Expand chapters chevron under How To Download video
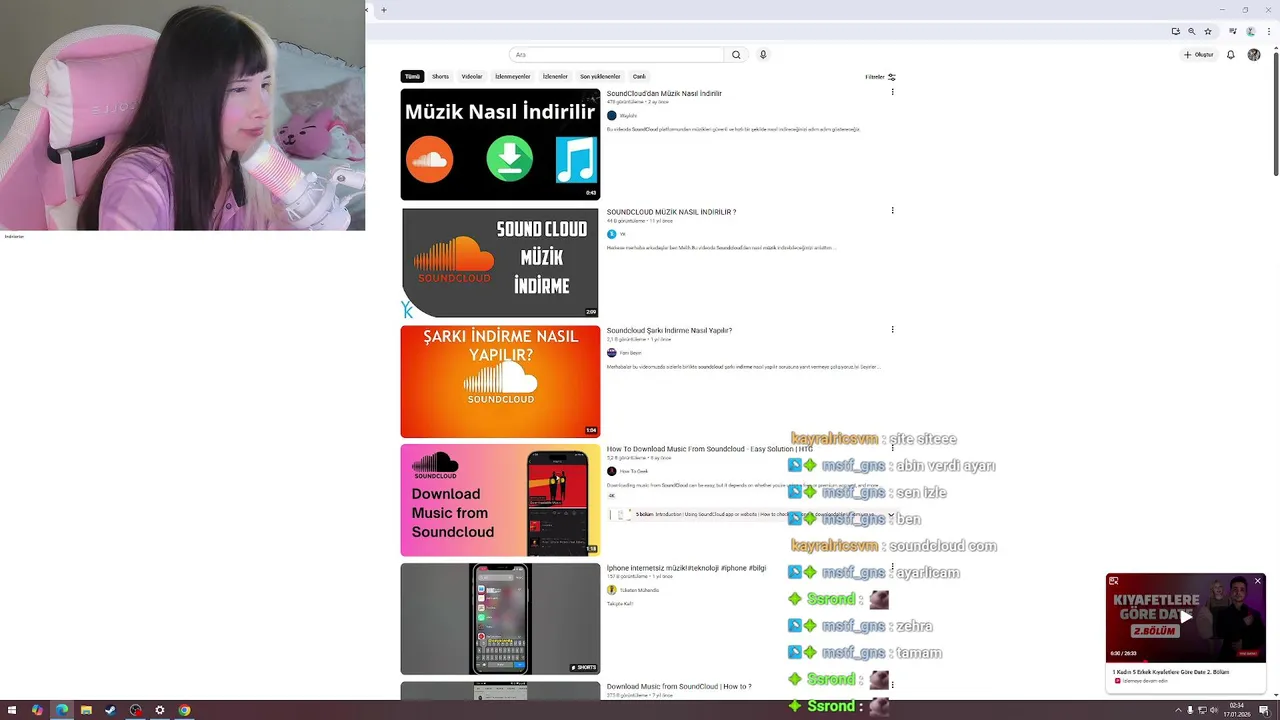Image resolution: width=1280 pixels, height=720 pixels. tap(891, 515)
